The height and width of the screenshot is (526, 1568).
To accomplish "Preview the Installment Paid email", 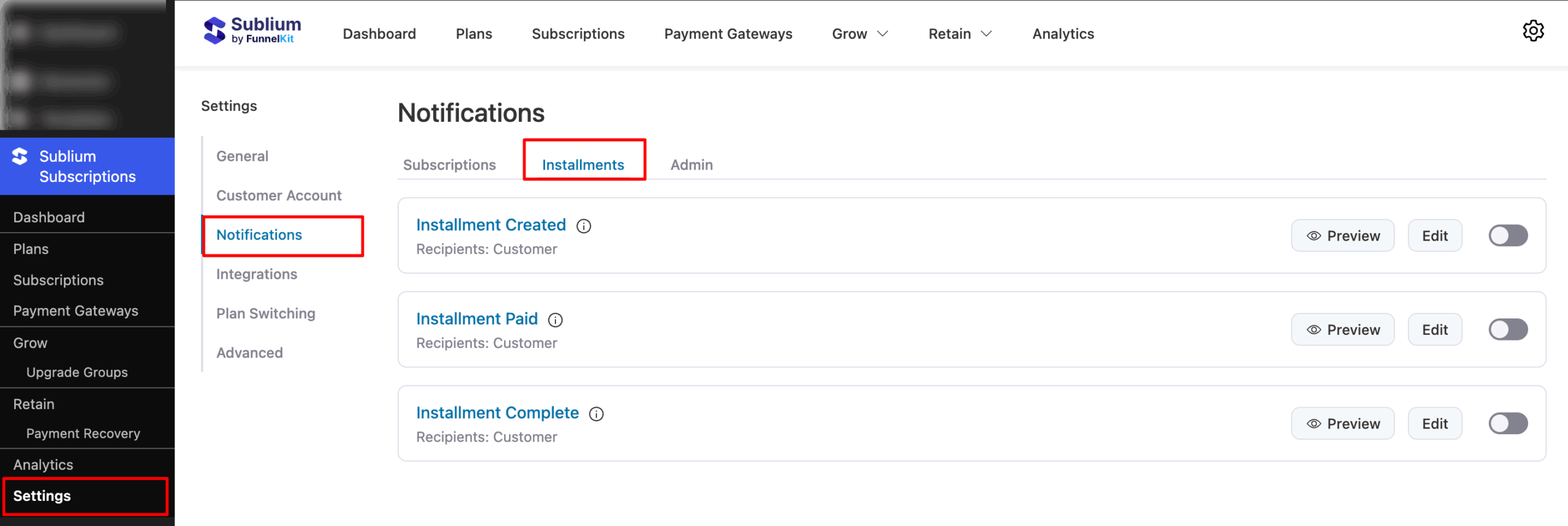I will coord(1343,329).
